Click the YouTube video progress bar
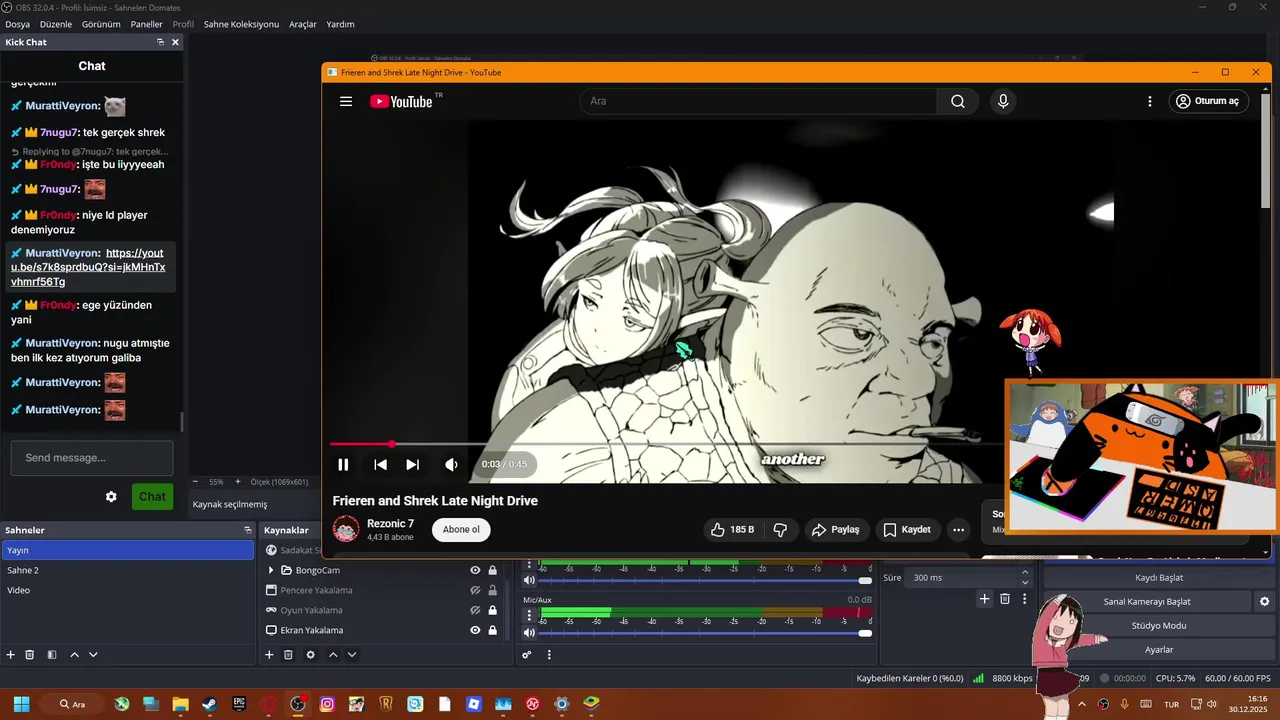Image resolution: width=1280 pixels, height=720 pixels. (x=665, y=444)
